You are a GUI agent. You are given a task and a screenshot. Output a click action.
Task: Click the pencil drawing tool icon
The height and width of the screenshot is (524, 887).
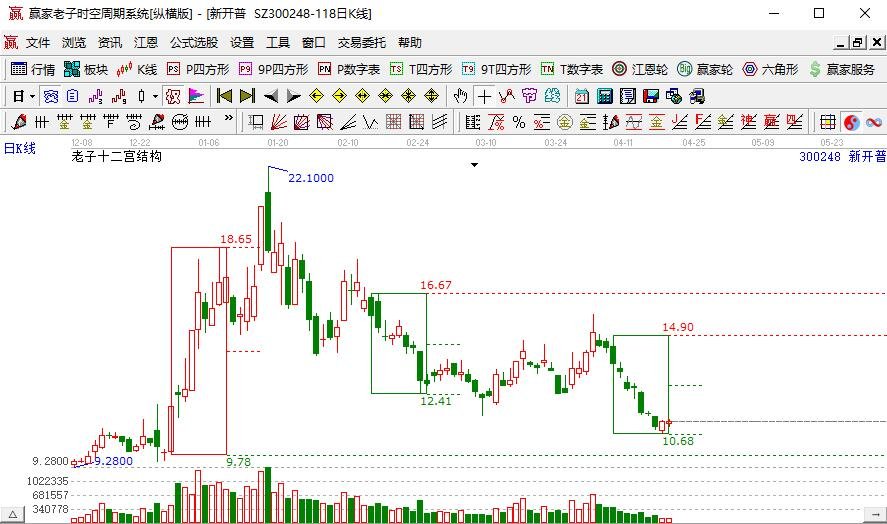[19, 122]
